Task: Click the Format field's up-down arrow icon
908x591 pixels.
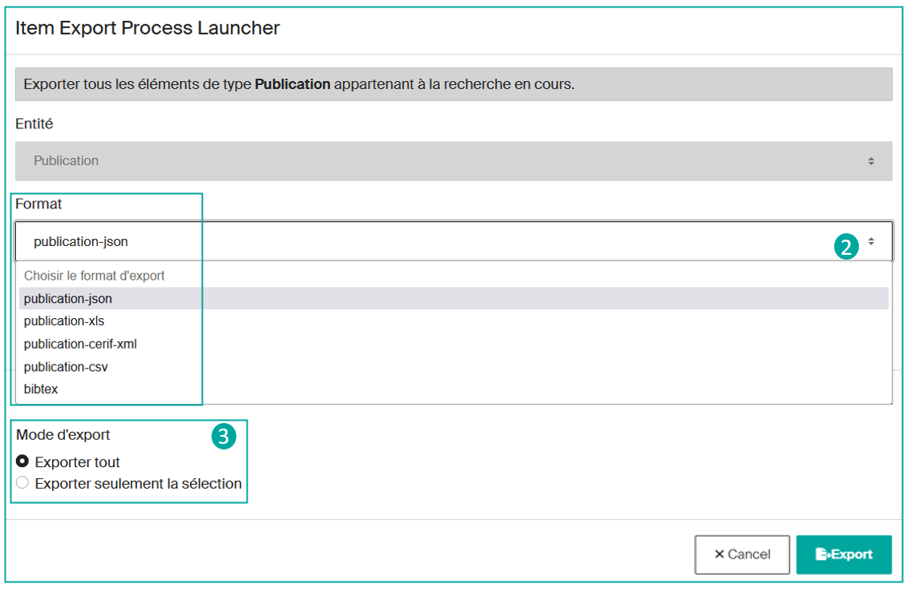Action: click(871, 242)
